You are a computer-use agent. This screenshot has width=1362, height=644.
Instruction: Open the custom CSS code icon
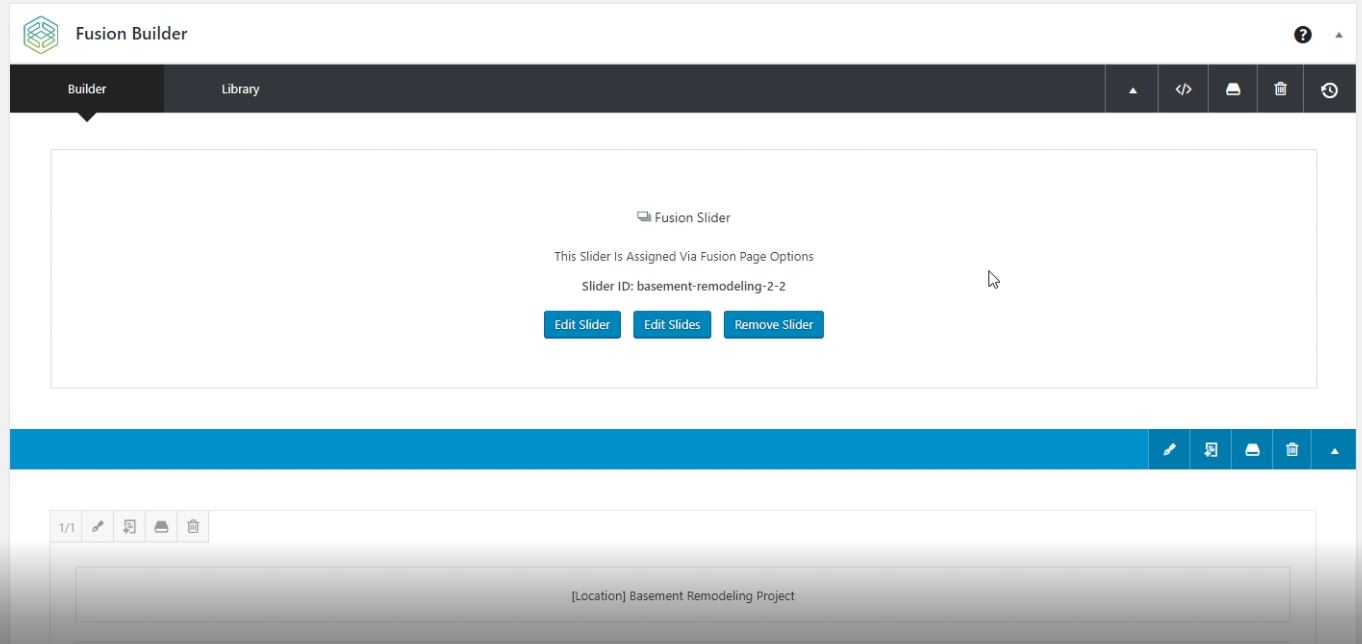(x=1183, y=89)
